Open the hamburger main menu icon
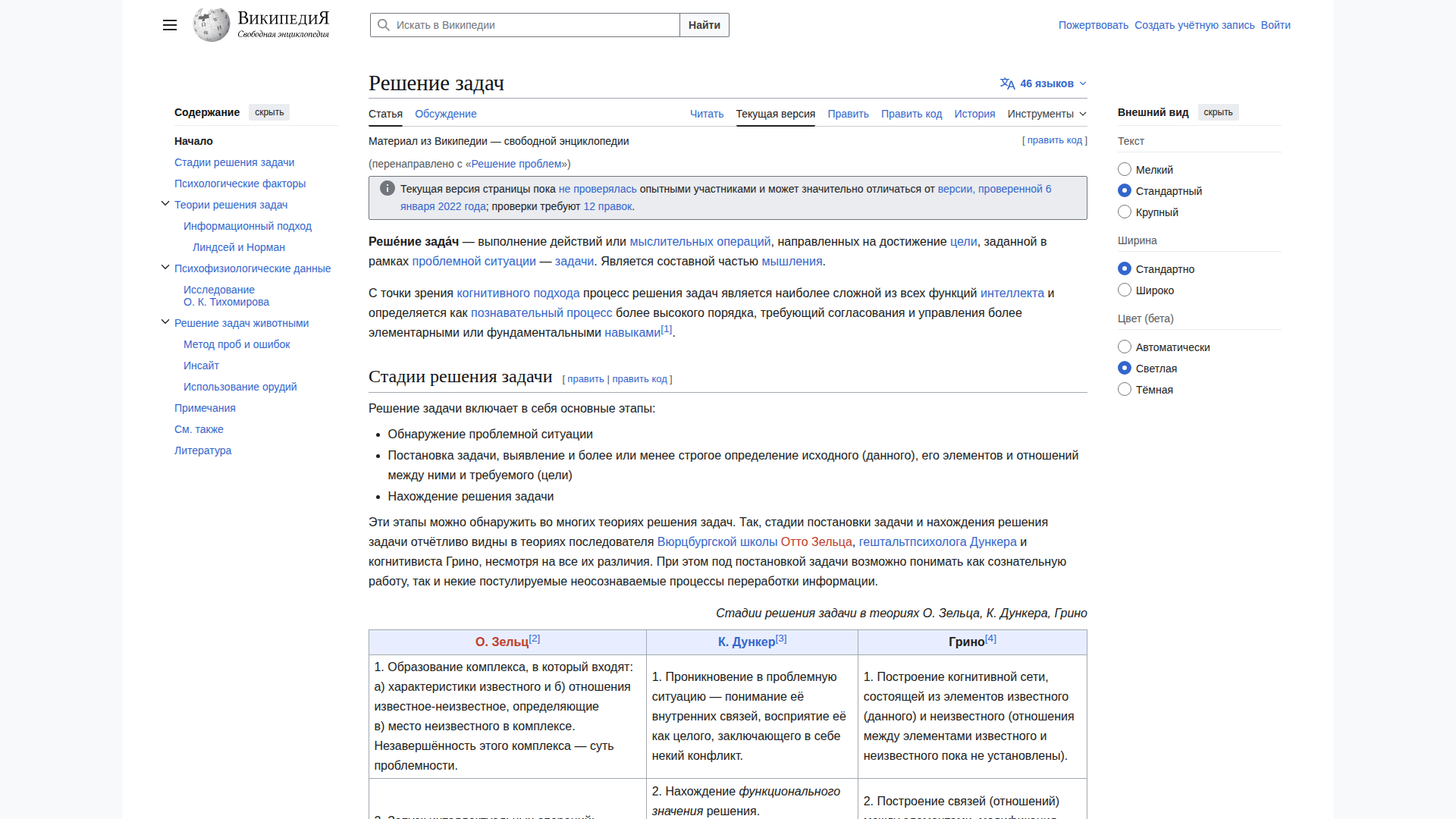 (170, 25)
